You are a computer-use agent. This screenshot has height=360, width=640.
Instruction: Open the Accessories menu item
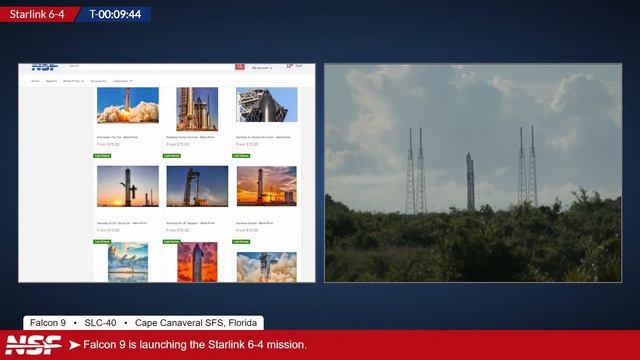pyautogui.click(x=98, y=81)
